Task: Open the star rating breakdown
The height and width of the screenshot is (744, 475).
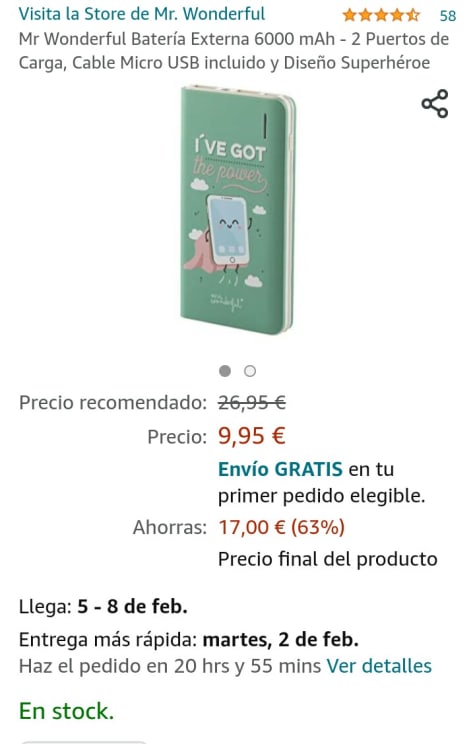Action: (x=381, y=16)
